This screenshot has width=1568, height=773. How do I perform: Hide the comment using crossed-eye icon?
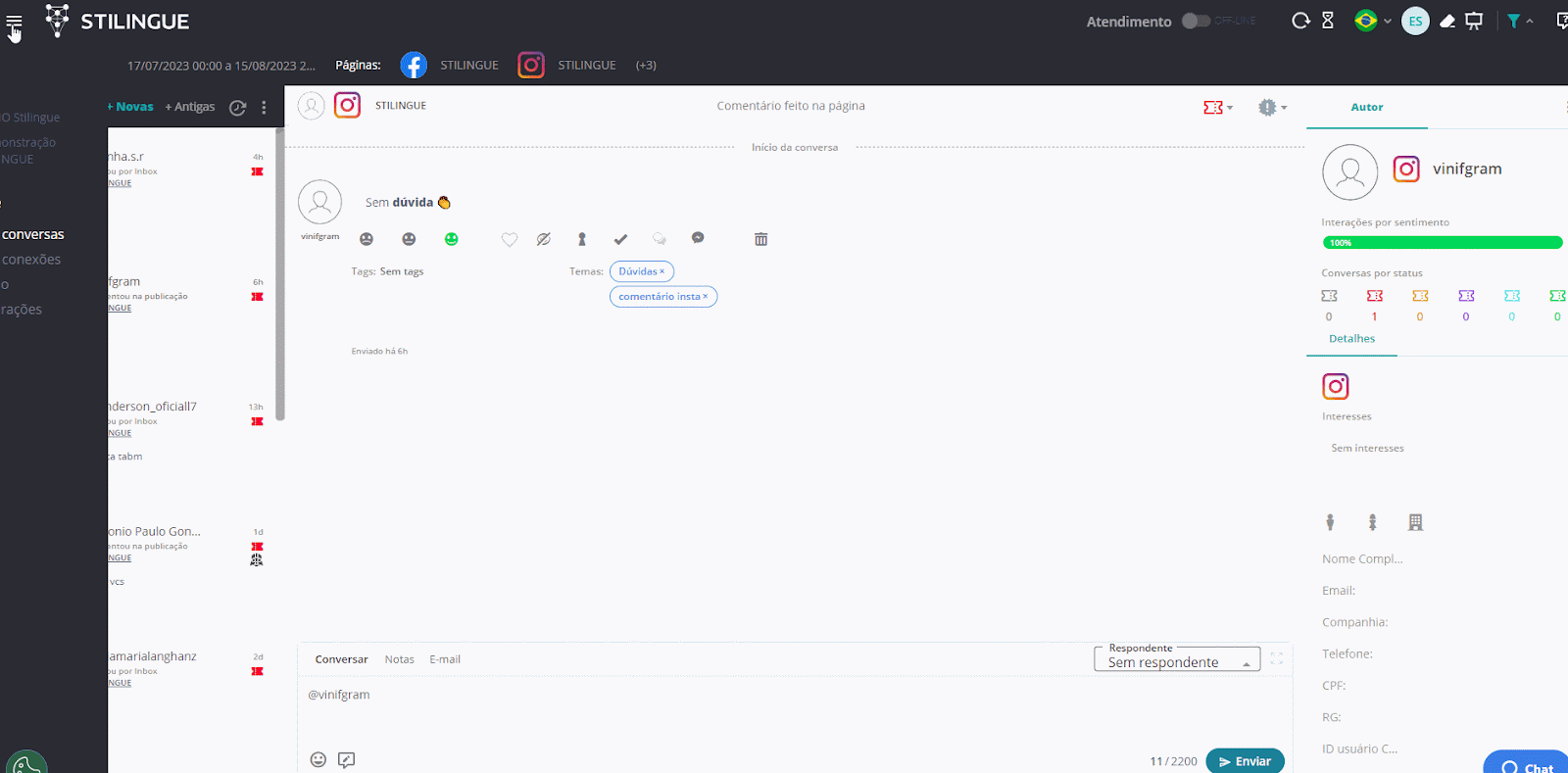pyautogui.click(x=544, y=239)
